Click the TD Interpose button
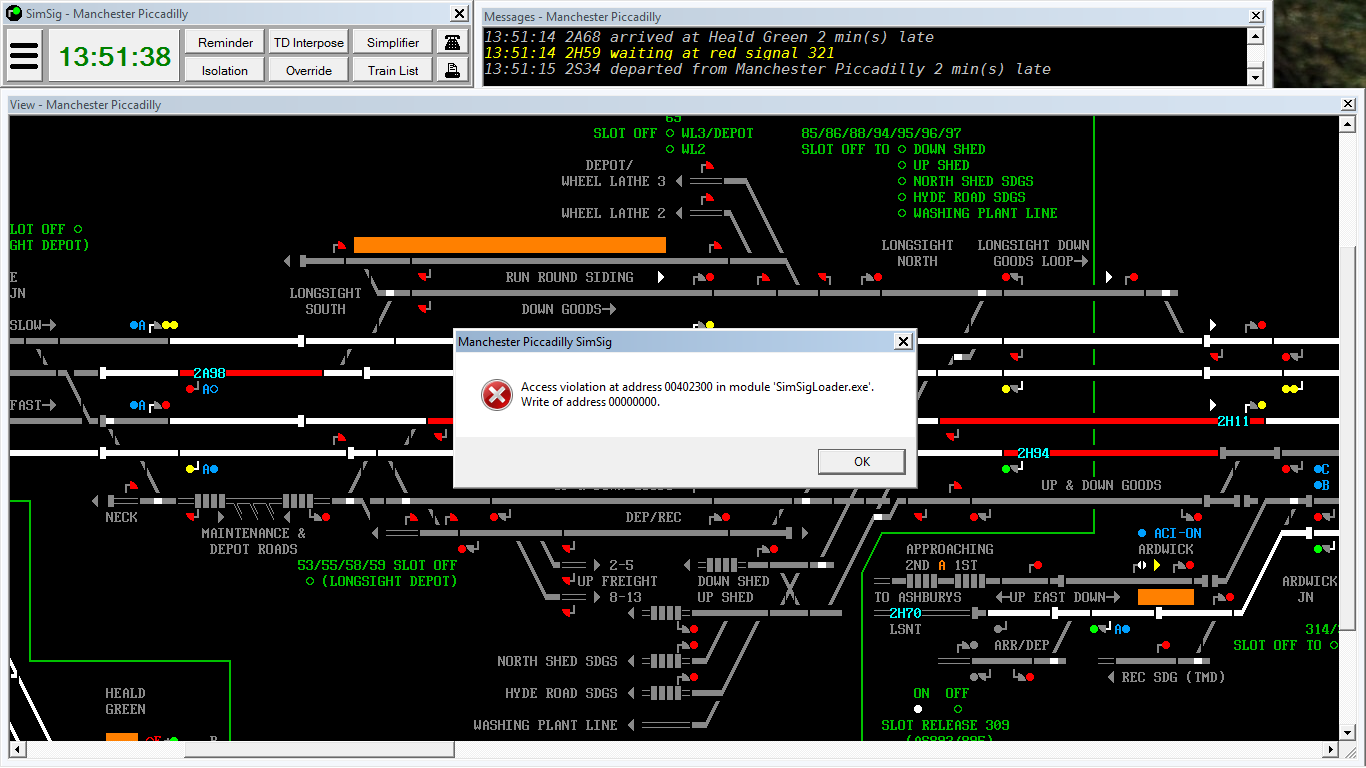 pos(309,42)
